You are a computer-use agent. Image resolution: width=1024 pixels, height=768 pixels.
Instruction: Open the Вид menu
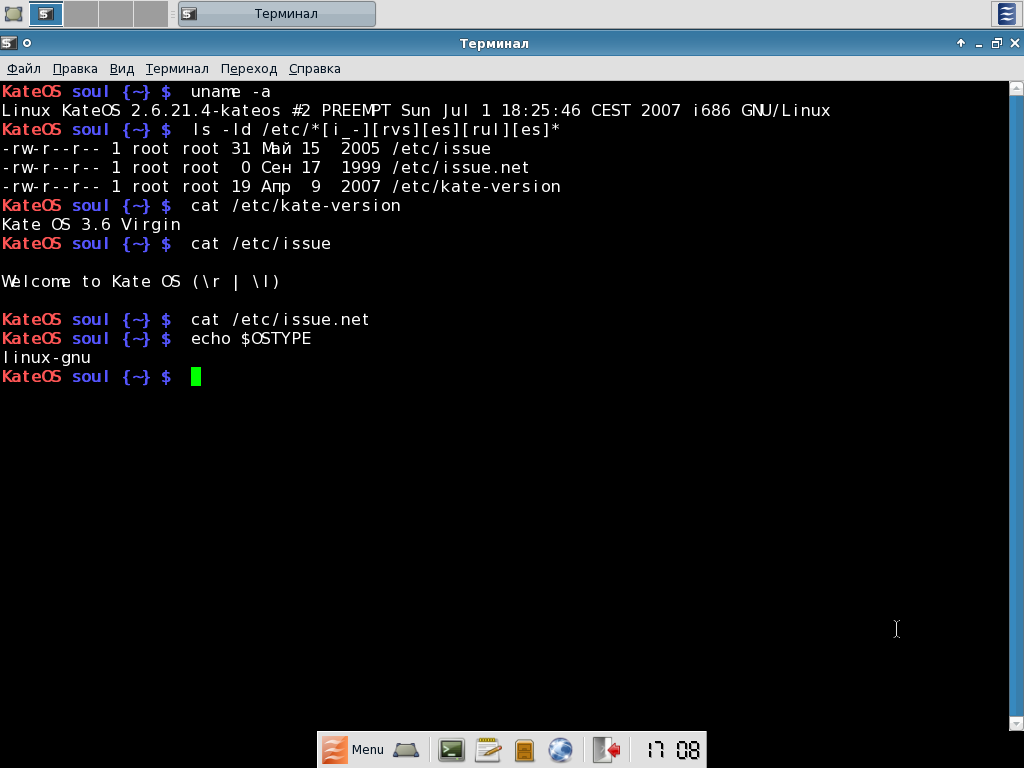point(121,69)
